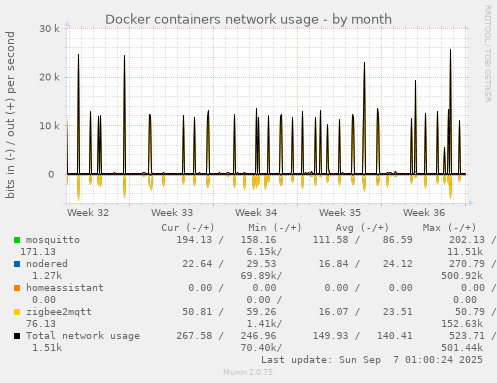The image size is (497, 383).
Task: Select the 'Total network usage' legend label
Action: [83, 336]
